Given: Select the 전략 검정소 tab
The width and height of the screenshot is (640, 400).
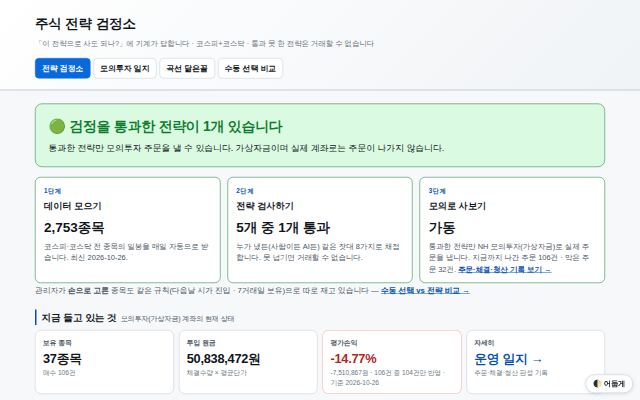Looking at the screenshot, I should tap(62, 68).
